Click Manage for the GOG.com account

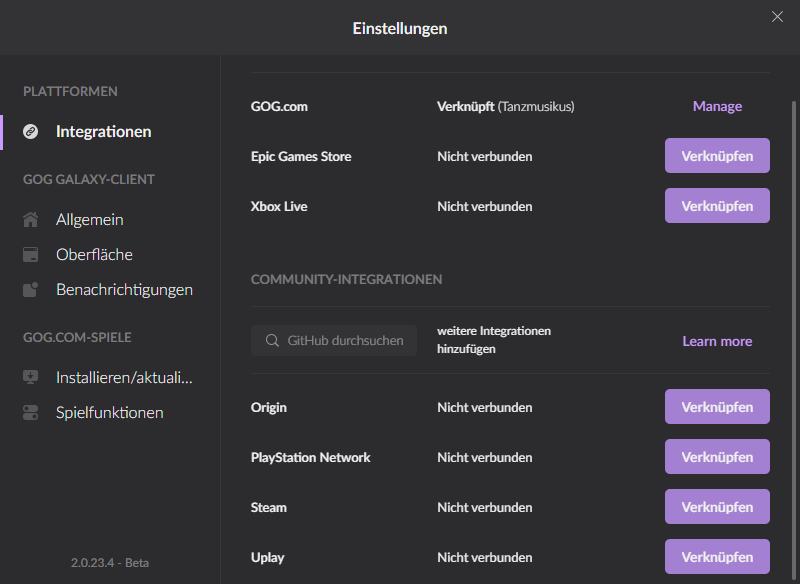(x=717, y=106)
